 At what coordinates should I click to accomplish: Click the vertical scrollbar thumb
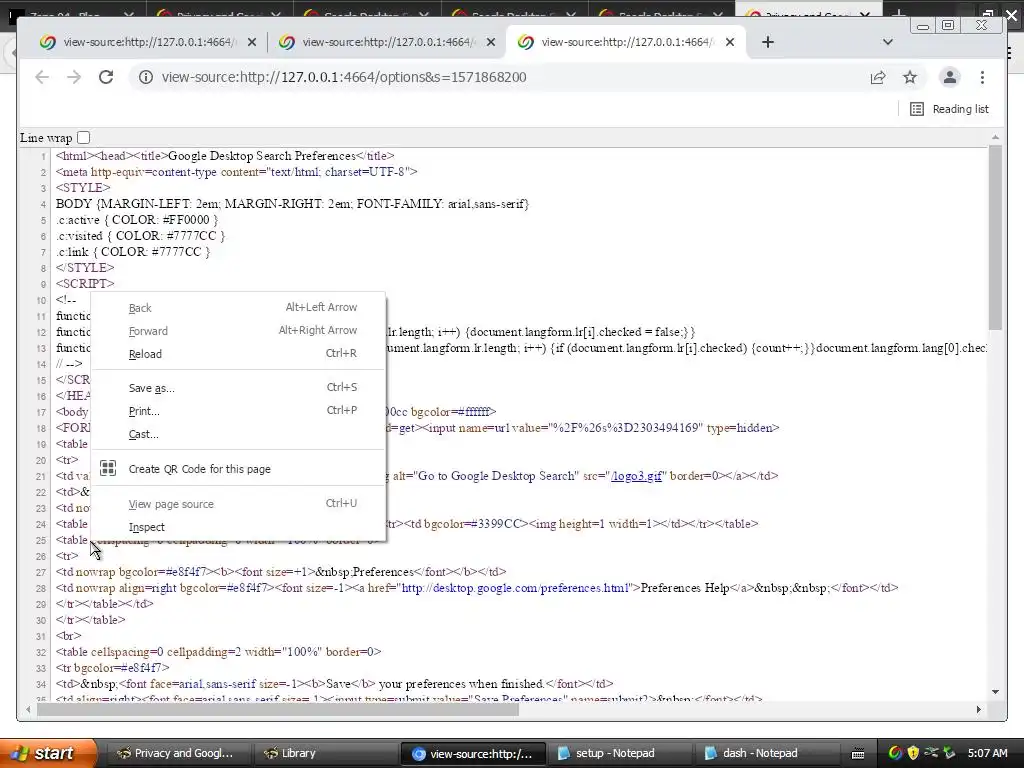tap(995, 237)
